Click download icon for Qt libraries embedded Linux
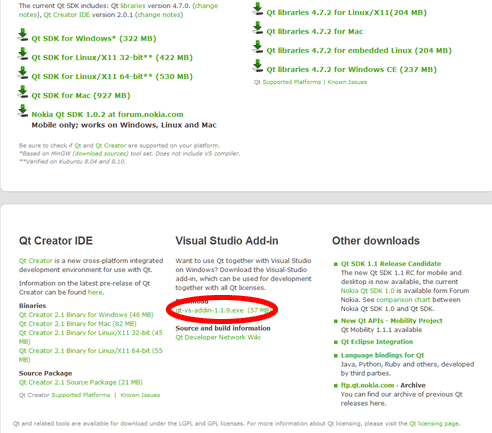 pyautogui.click(x=258, y=47)
